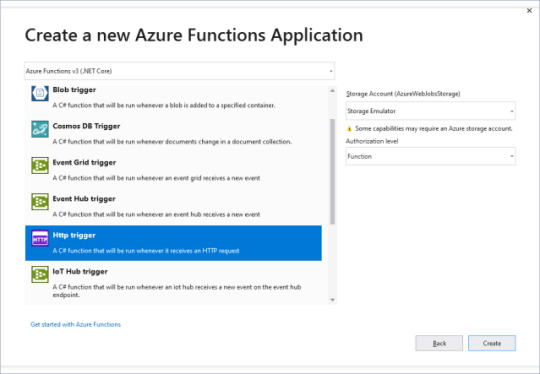
Task: Click the Blob trigger icon
Action: 40,93
